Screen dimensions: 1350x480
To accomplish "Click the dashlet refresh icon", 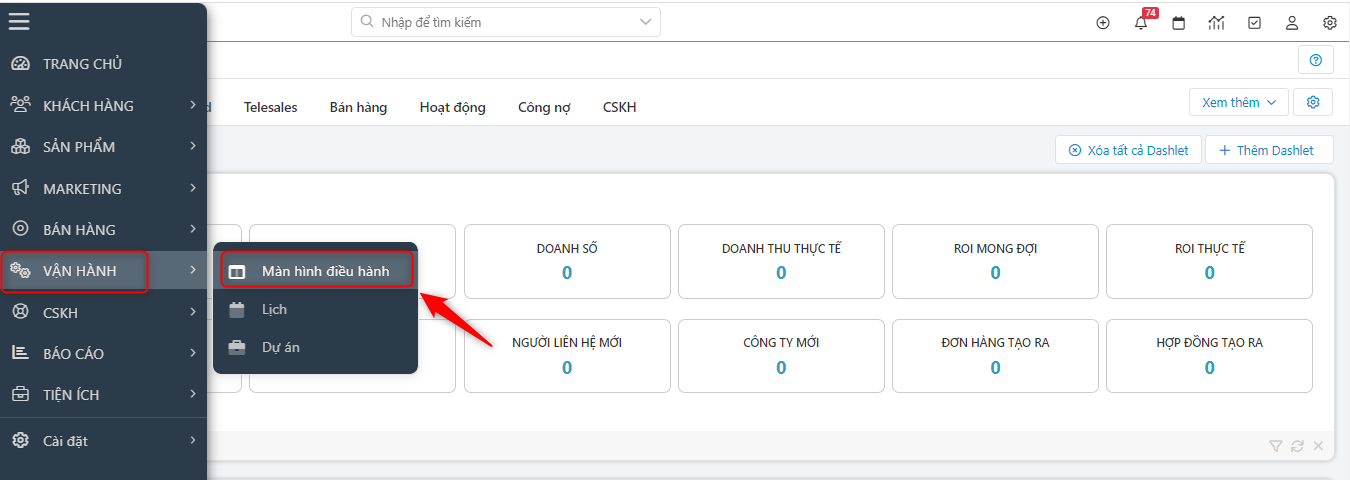I will tap(1298, 446).
